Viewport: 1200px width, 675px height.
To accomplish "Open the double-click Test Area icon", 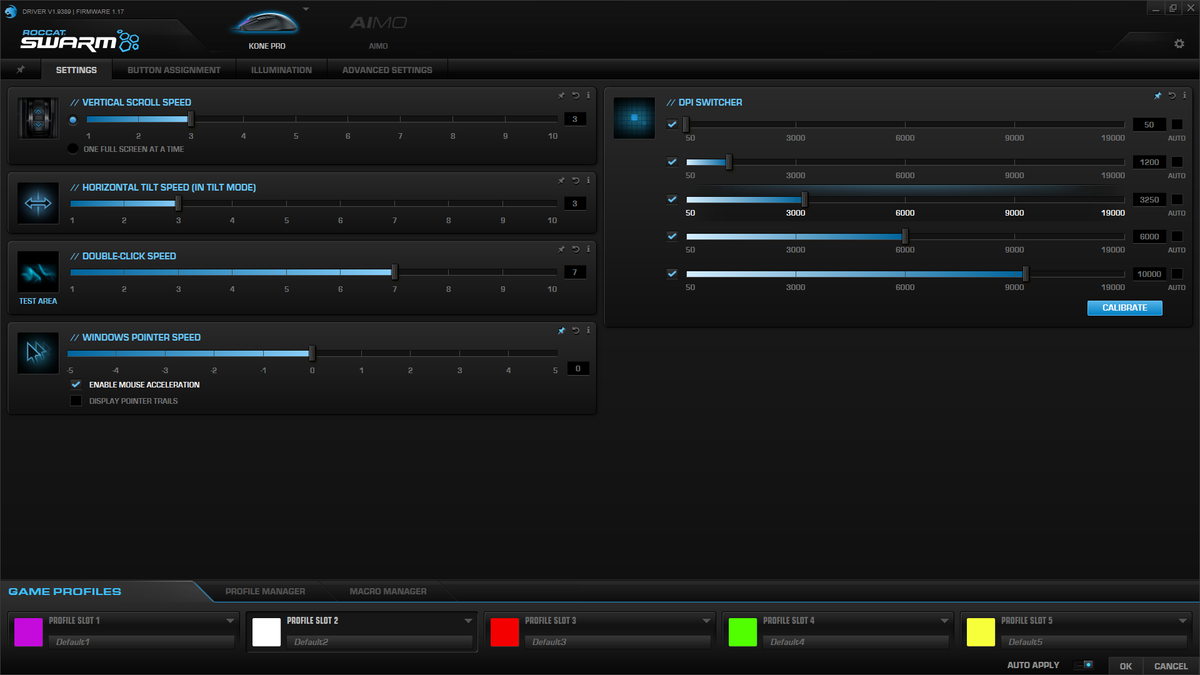I will click(x=37, y=271).
